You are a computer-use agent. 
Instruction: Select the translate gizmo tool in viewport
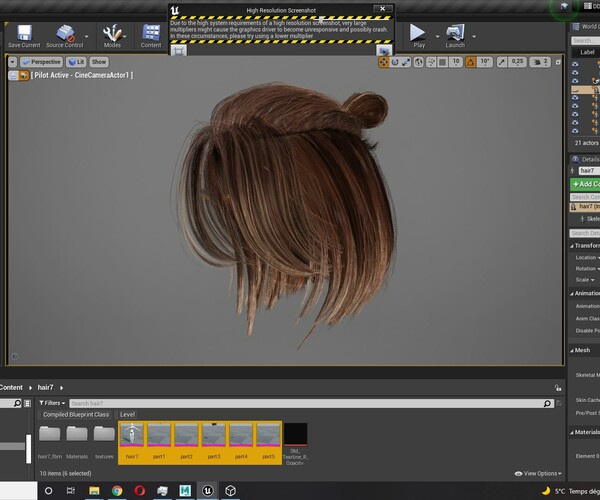(383, 62)
